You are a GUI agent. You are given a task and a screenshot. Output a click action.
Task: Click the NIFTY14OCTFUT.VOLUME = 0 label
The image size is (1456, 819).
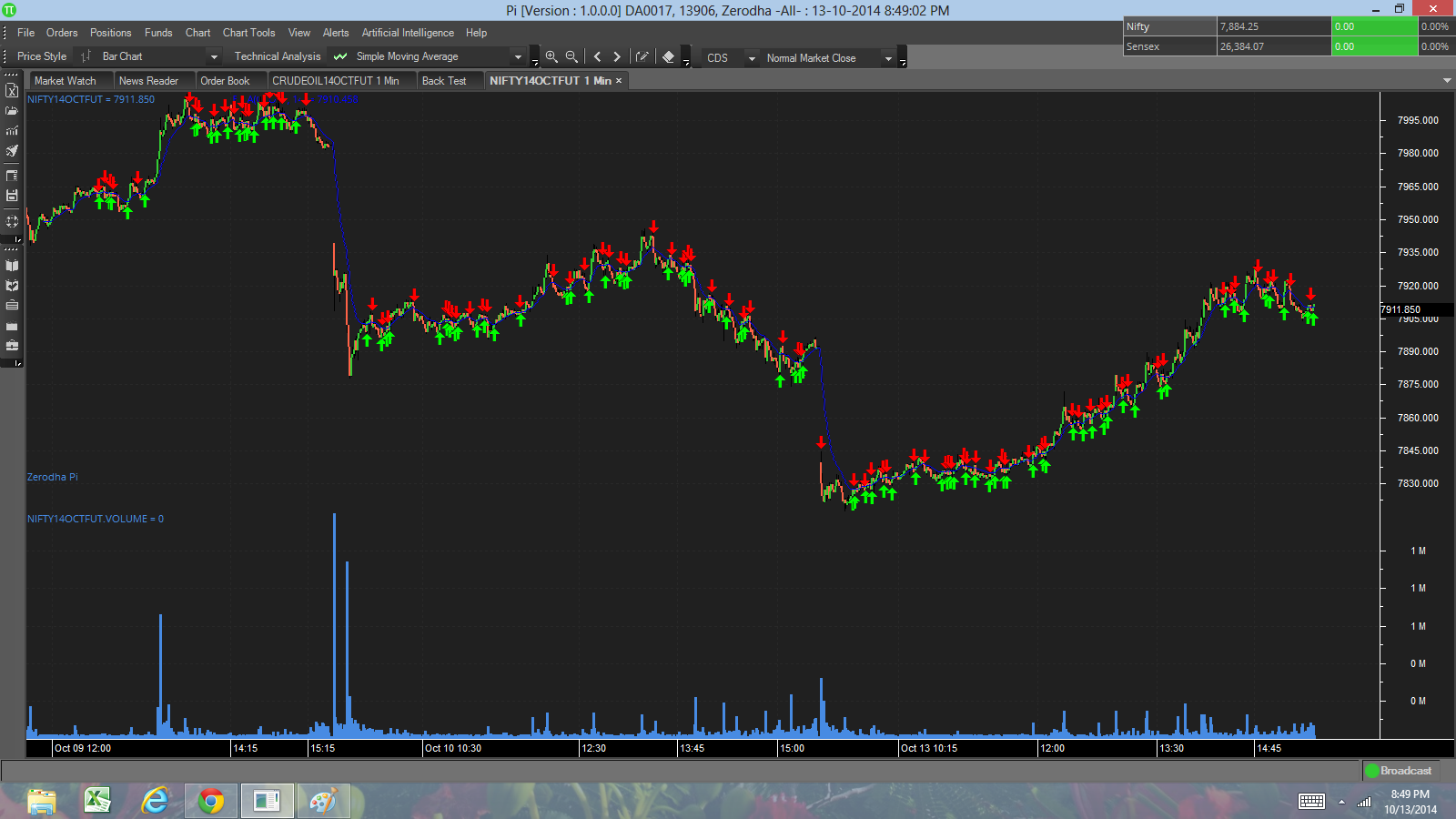(x=96, y=519)
